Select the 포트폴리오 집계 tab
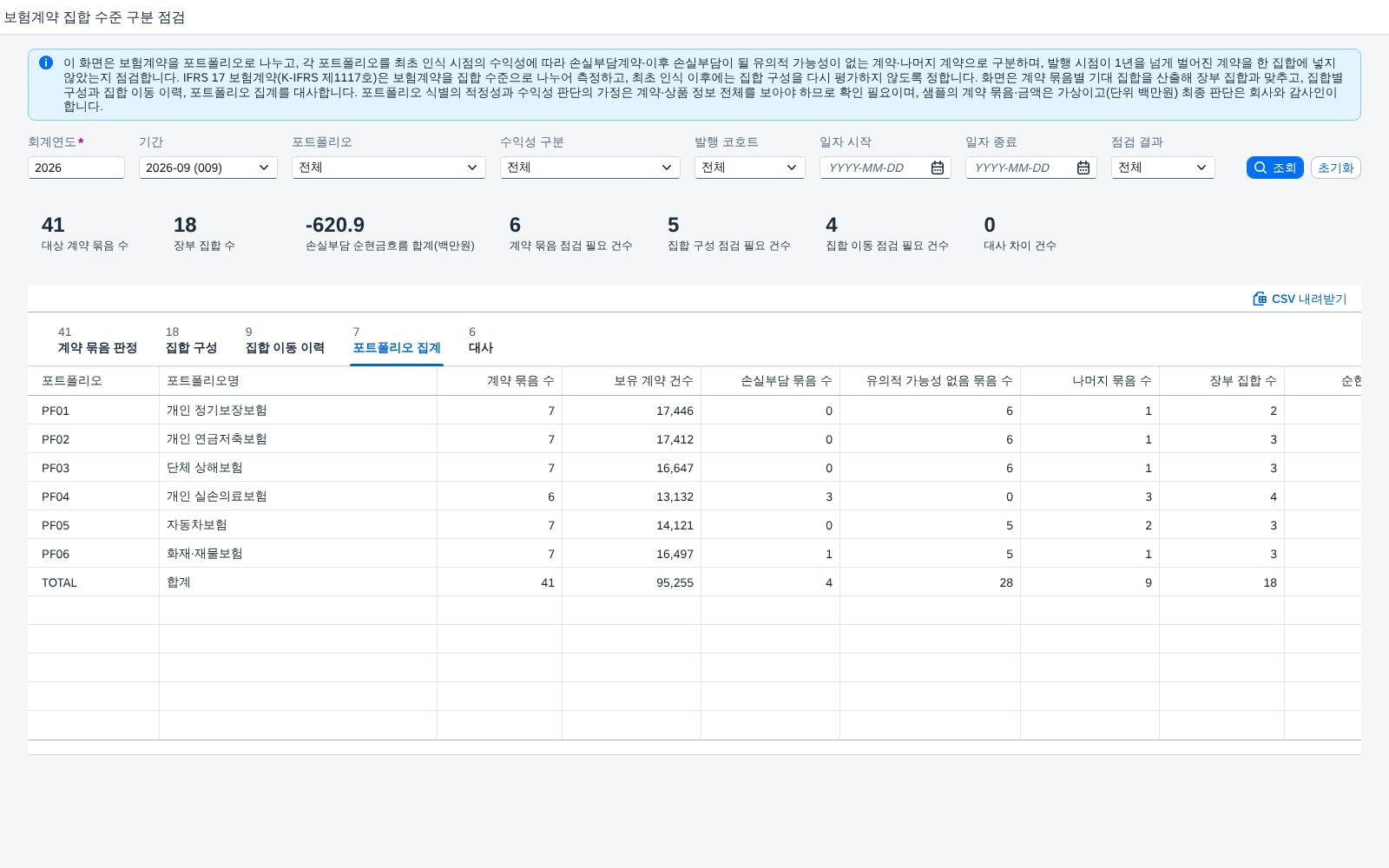This screenshot has width=1389, height=868. coord(397,340)
